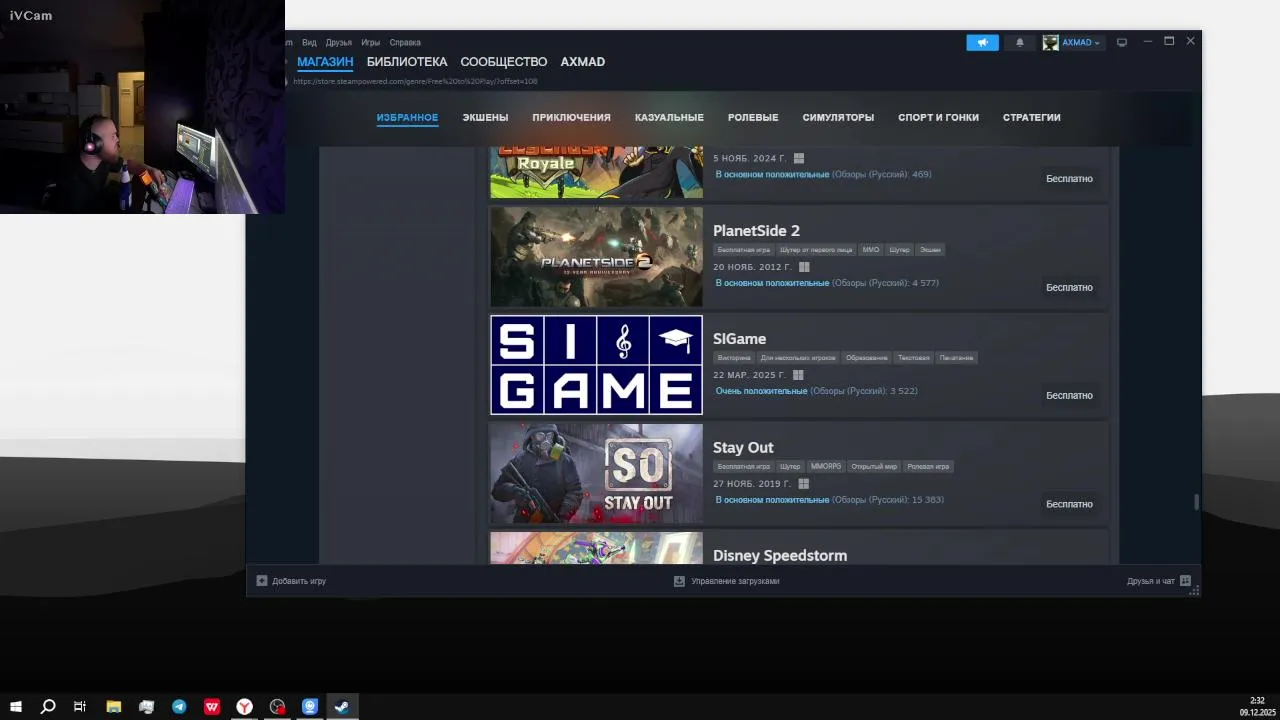Click the Royale game cover thumbnail

(x=596, y=172)
